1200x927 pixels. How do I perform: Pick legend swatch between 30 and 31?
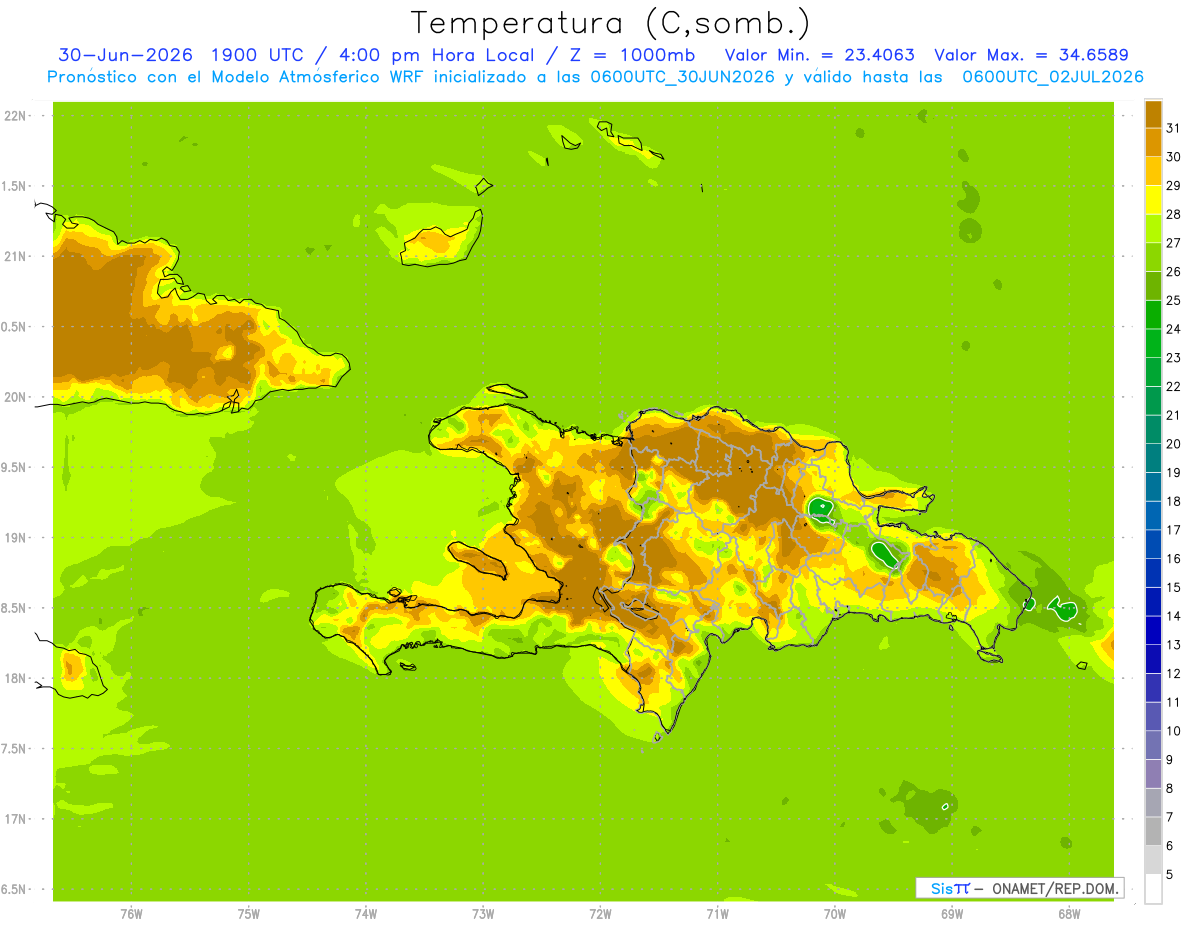point(1153,142)
